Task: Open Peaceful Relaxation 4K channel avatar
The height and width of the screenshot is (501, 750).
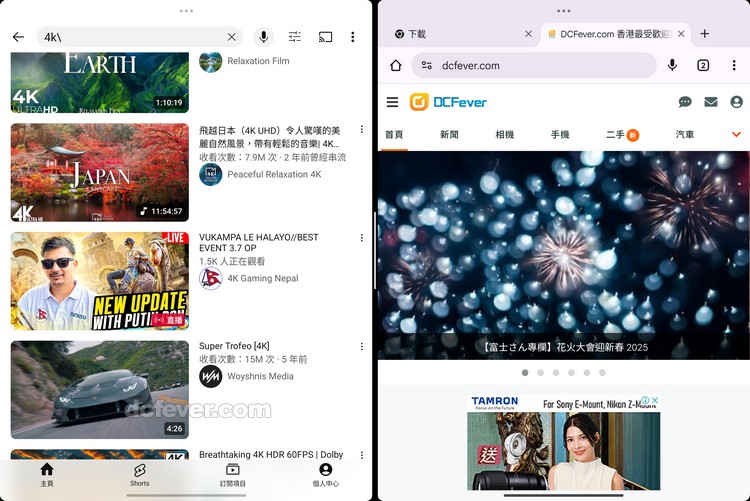Action: tap(210, 174)
